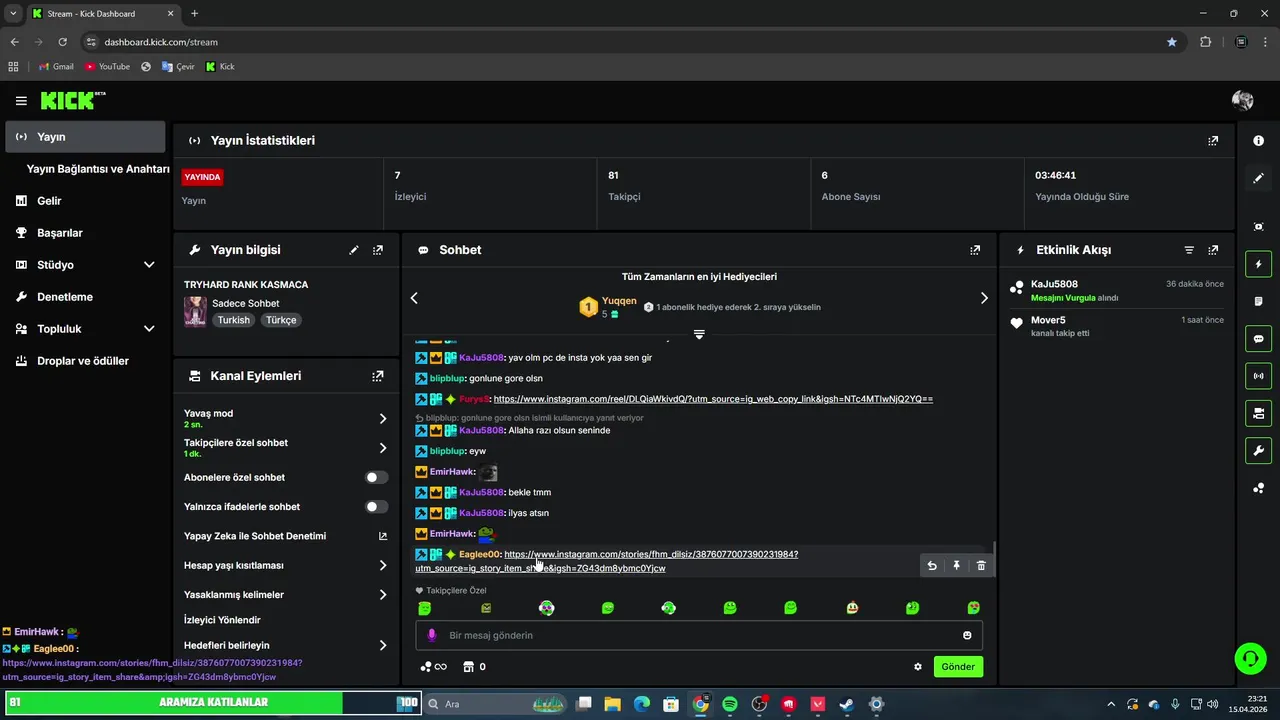This screenshot has height=720, width=1280.
Task: Open the Etkinlik Akışı filter icon
Action: pyautogui.click(x=1189, y=250)
